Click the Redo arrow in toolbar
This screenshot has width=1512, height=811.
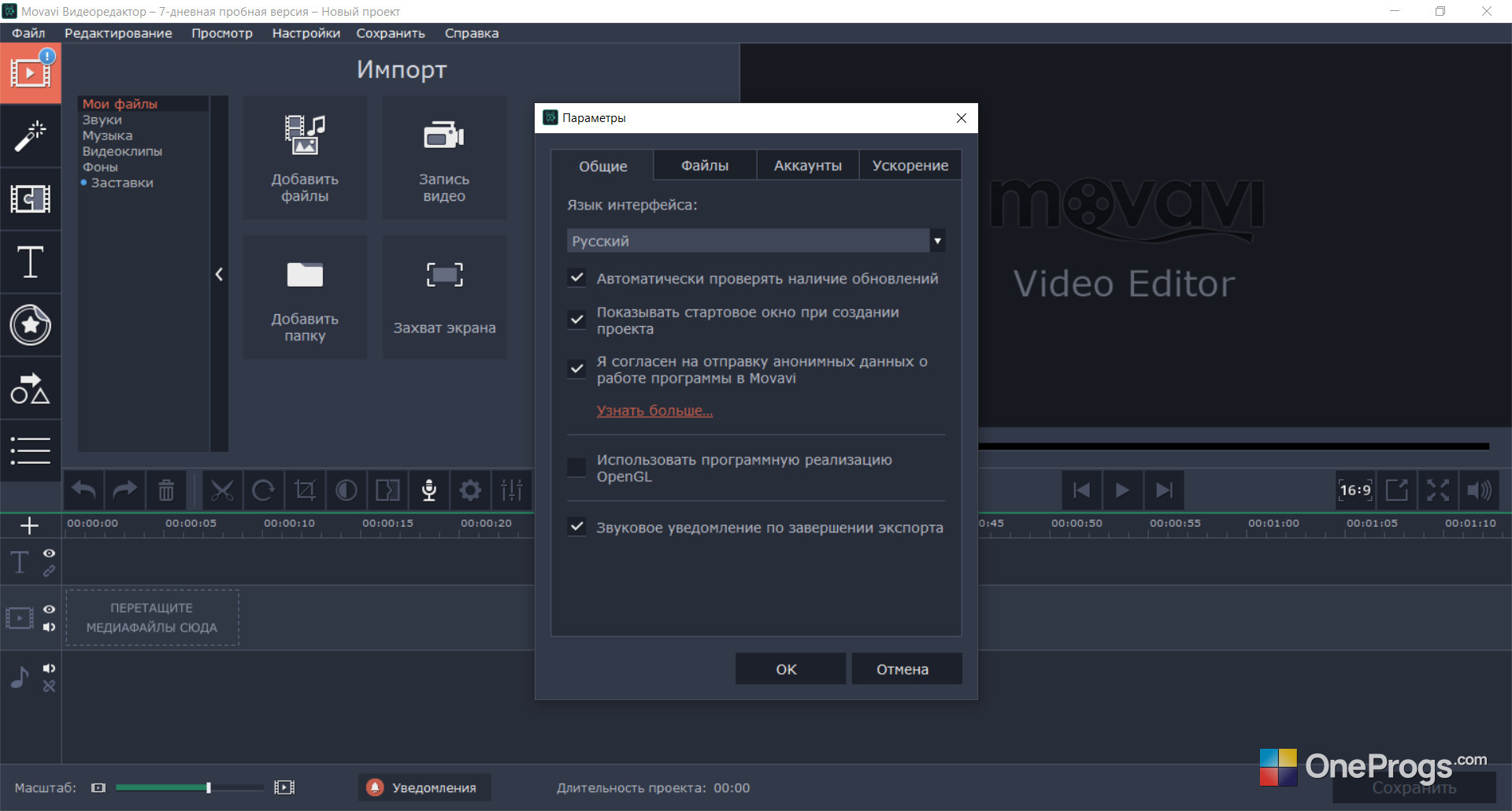point(125,491)
